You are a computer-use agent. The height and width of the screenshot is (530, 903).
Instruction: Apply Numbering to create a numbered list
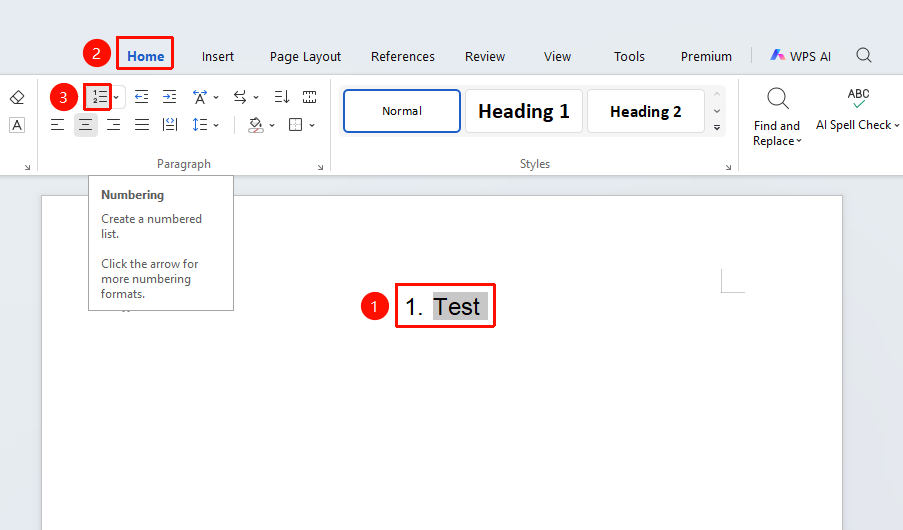pos(100,97)
